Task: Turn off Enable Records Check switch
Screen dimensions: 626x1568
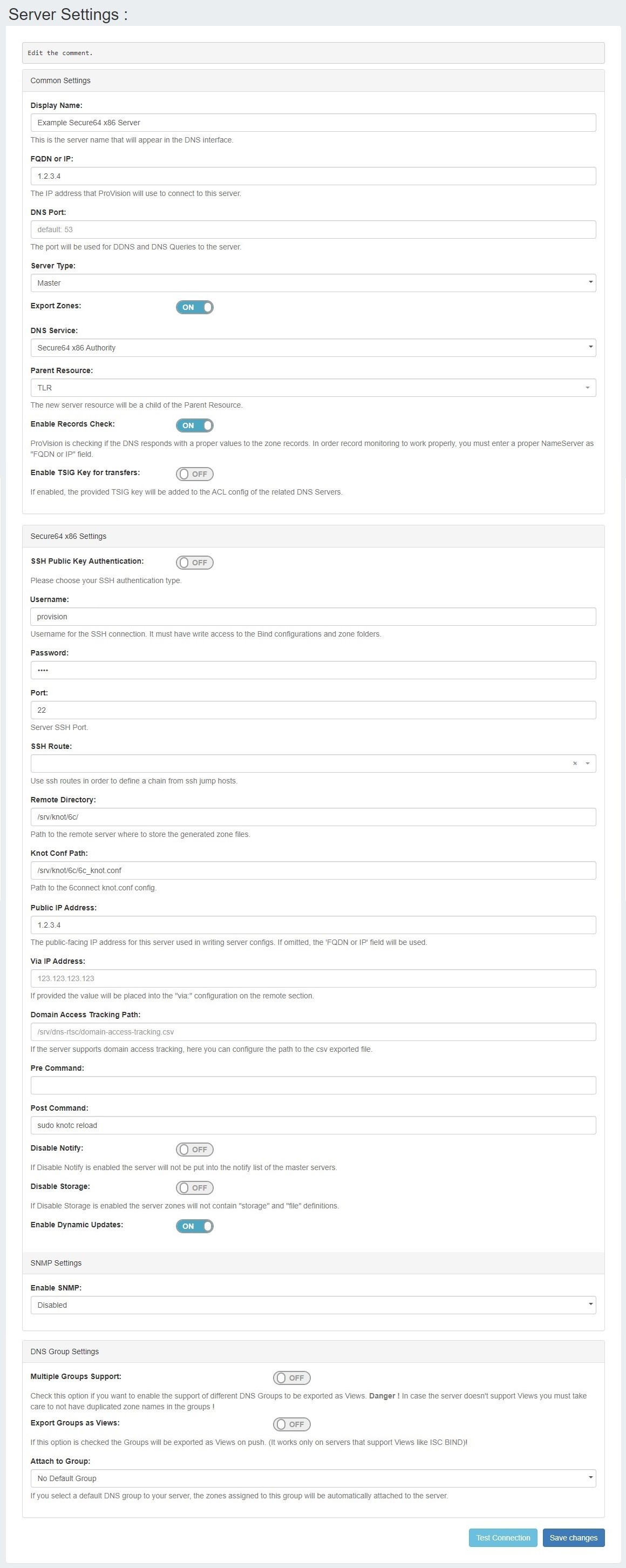Action: coord(195,425)
